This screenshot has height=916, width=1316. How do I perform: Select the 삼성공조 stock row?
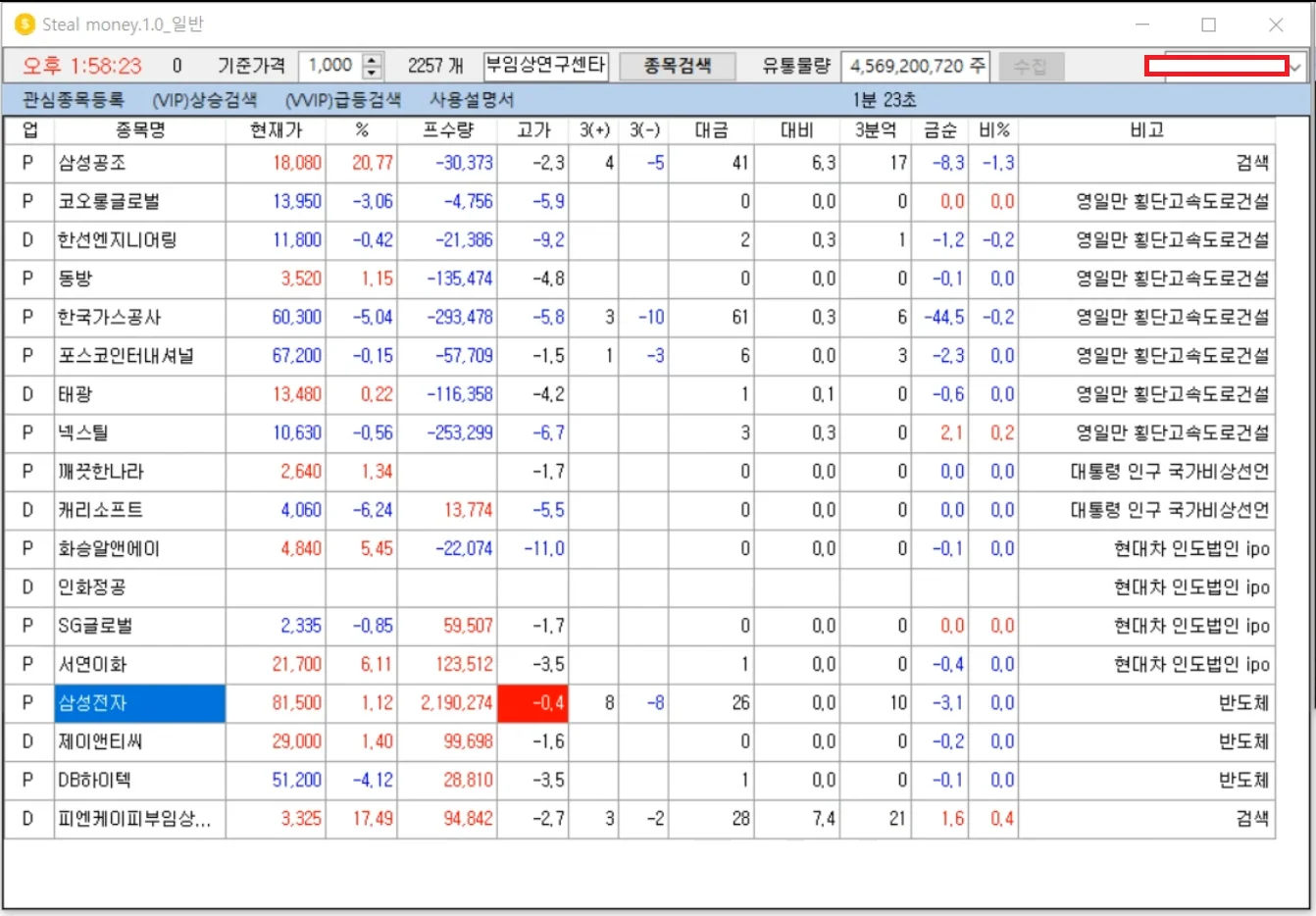point(639,163)
